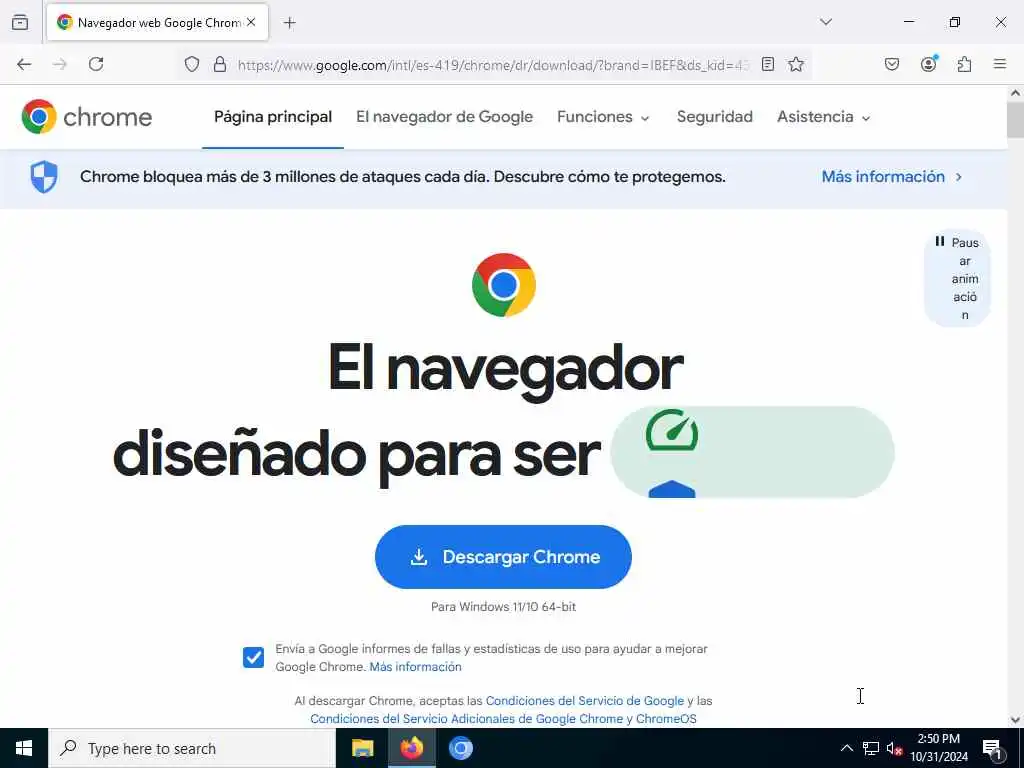Select the Página principal nav item

[273, 117]
